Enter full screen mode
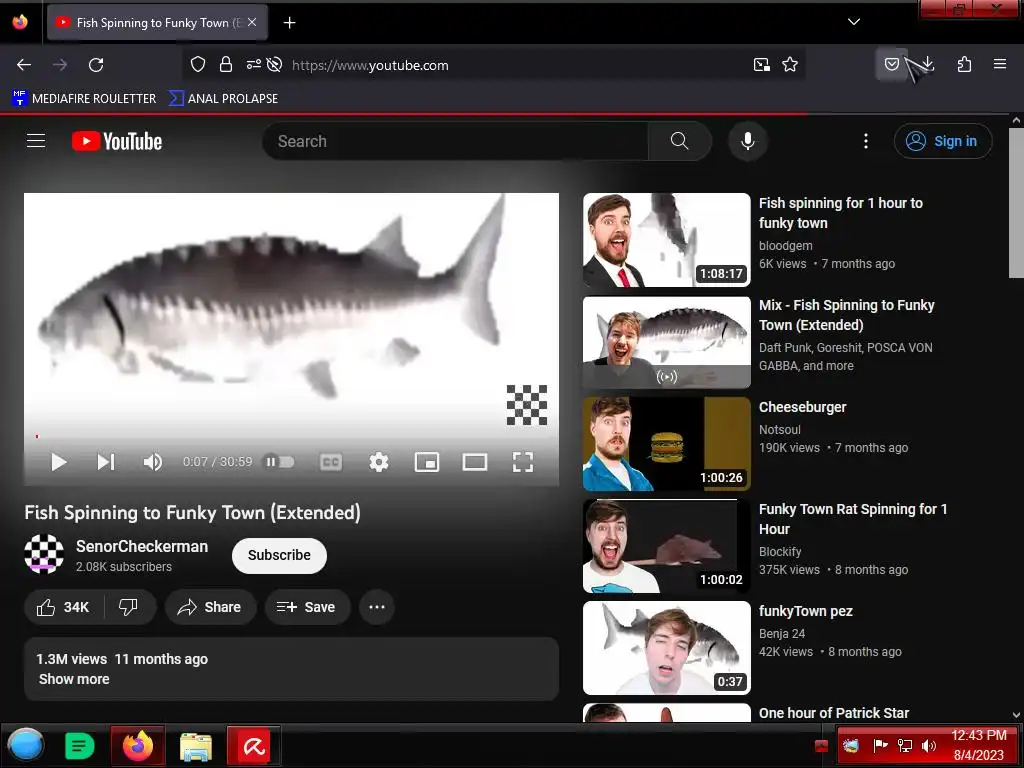Viewport: 1024px width, 768px height. pyautogui.click(x=522, y=462)
